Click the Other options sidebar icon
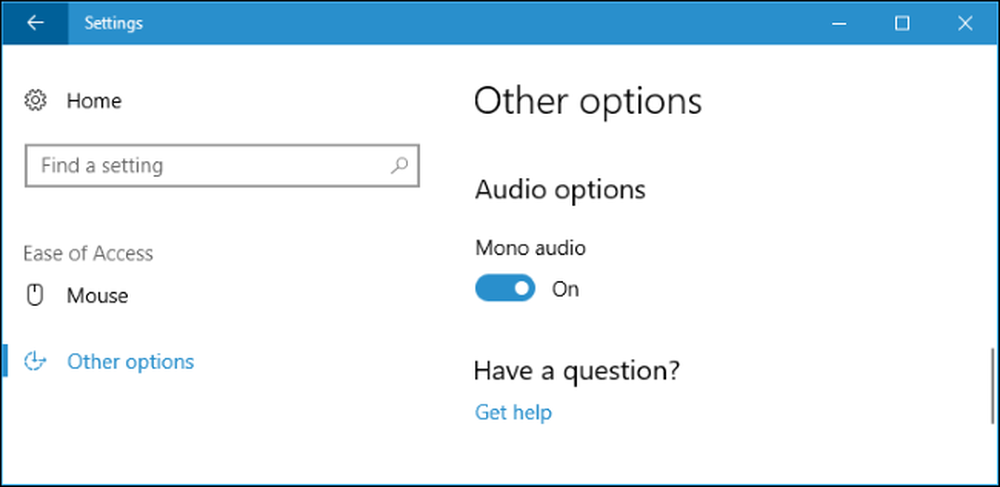This screenshot has width=1000, height=487. 35,361
